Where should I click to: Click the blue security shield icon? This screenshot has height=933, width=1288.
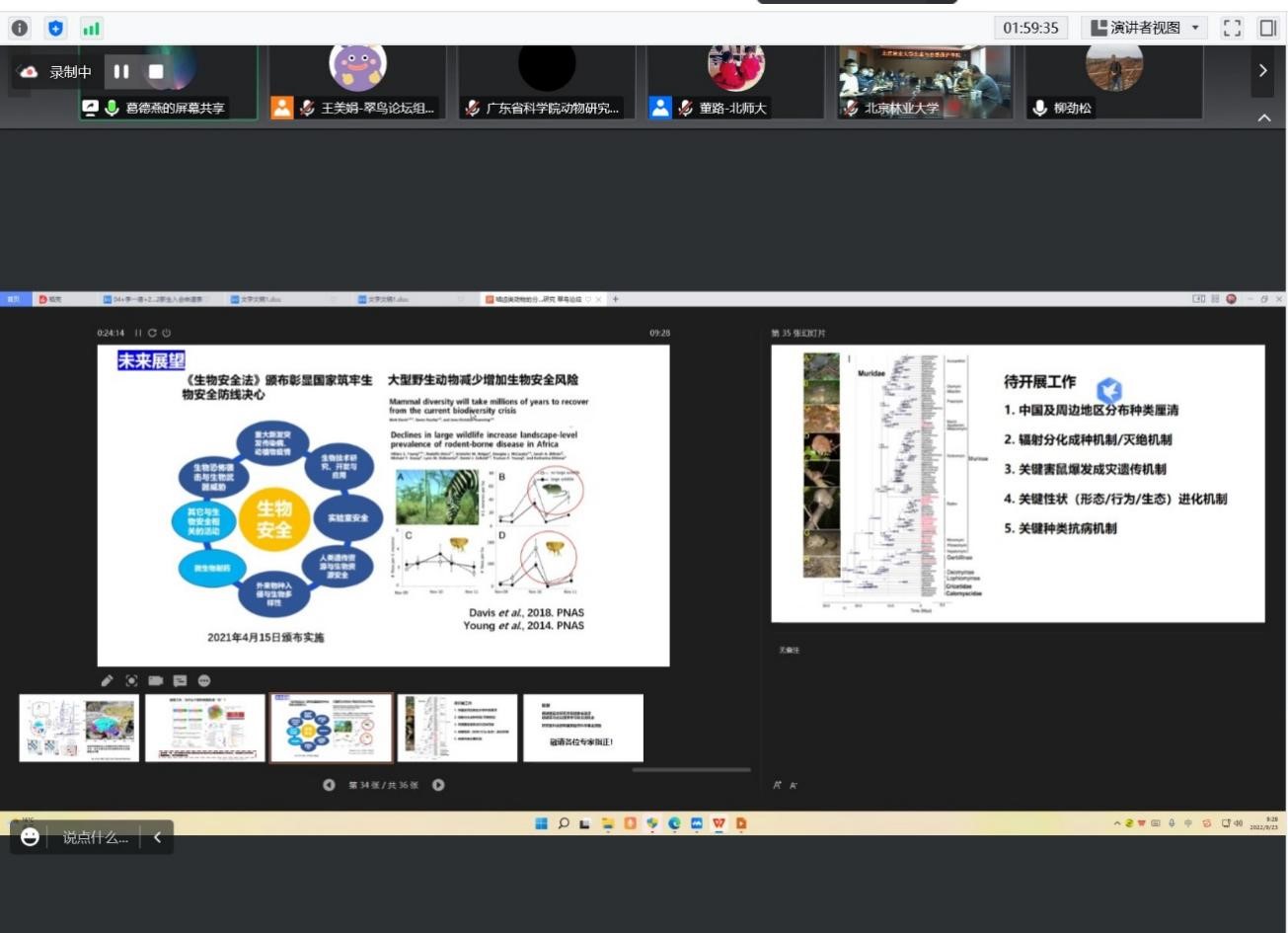coord(55,28)
